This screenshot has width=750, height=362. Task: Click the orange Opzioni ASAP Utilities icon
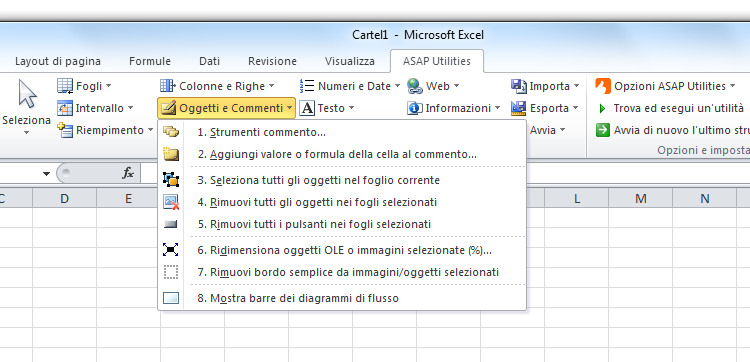[603, 86]
